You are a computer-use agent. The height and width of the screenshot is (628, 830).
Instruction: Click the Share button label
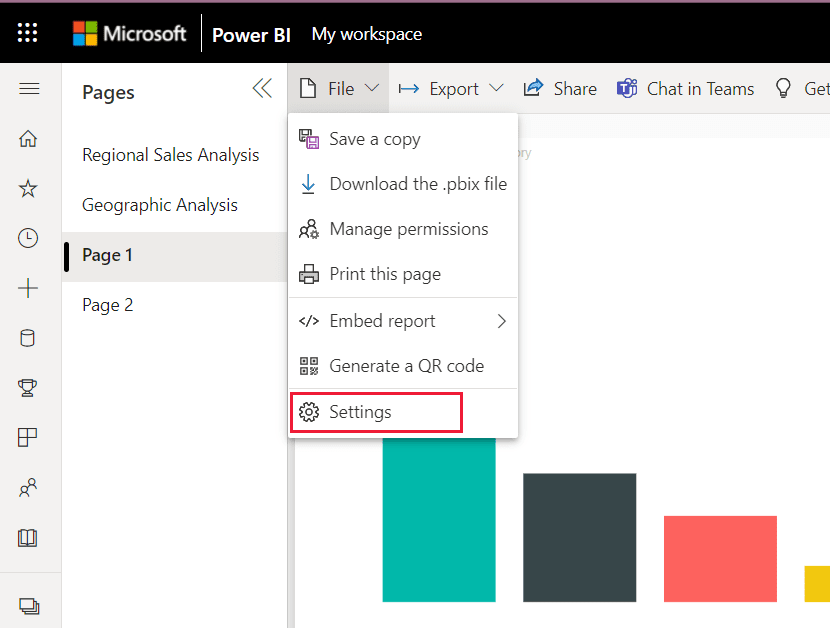(x=575, y=88)
